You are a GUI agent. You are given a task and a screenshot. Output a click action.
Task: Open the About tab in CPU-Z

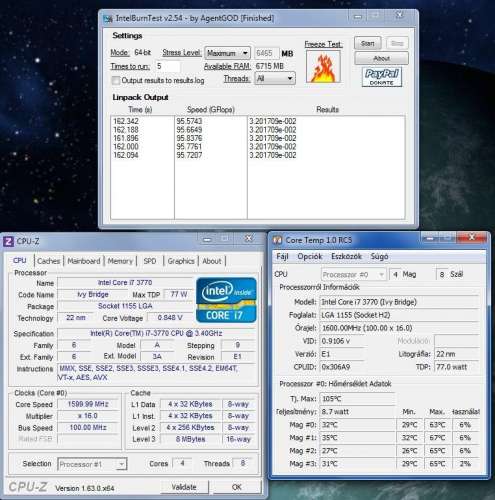[x=212, y=261]
